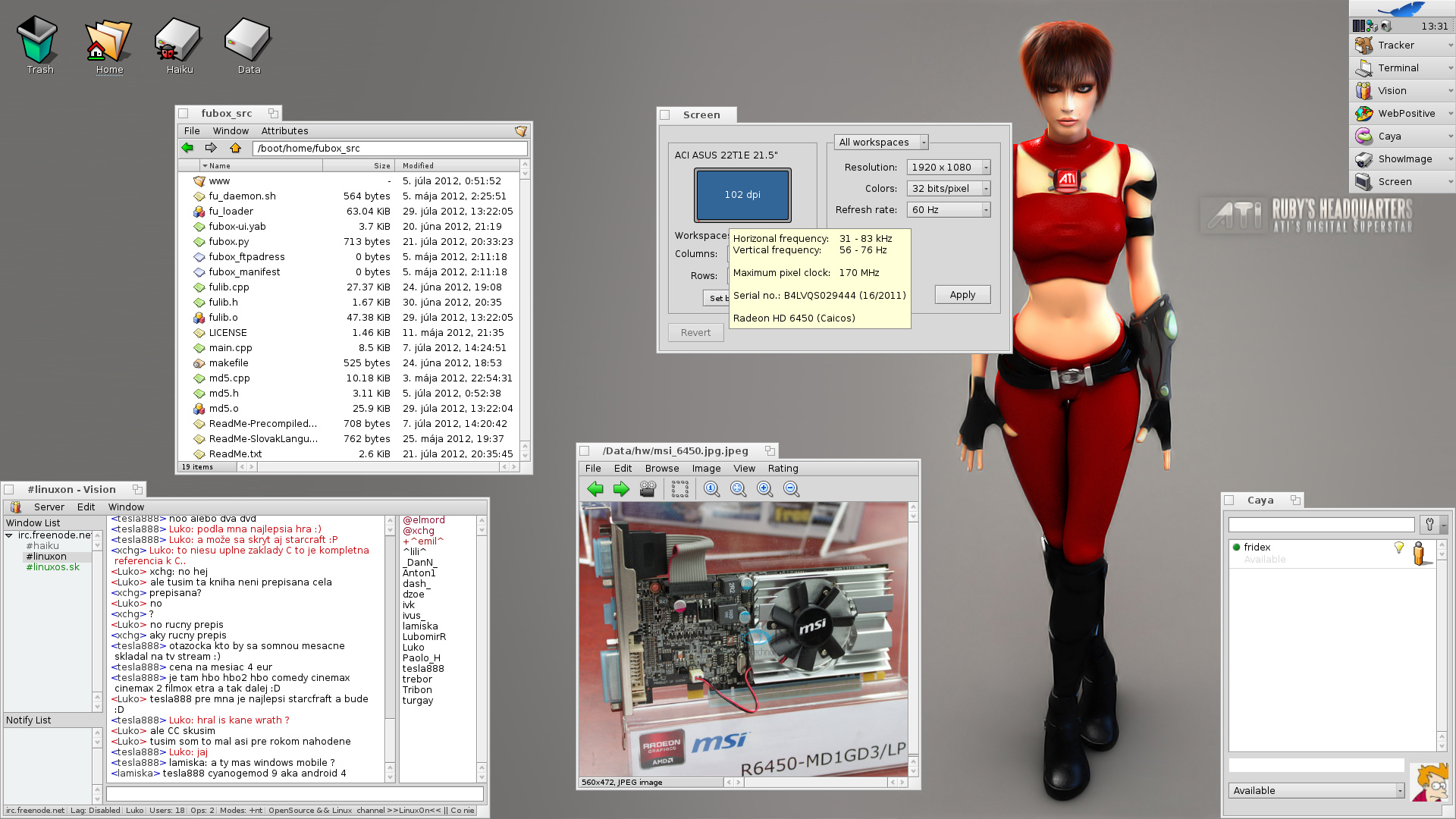The height and width of the screenshot is (819, 1456).
Task: Open the Resolution dropdown 1920 x 1080
Action: tap(948, 168)
